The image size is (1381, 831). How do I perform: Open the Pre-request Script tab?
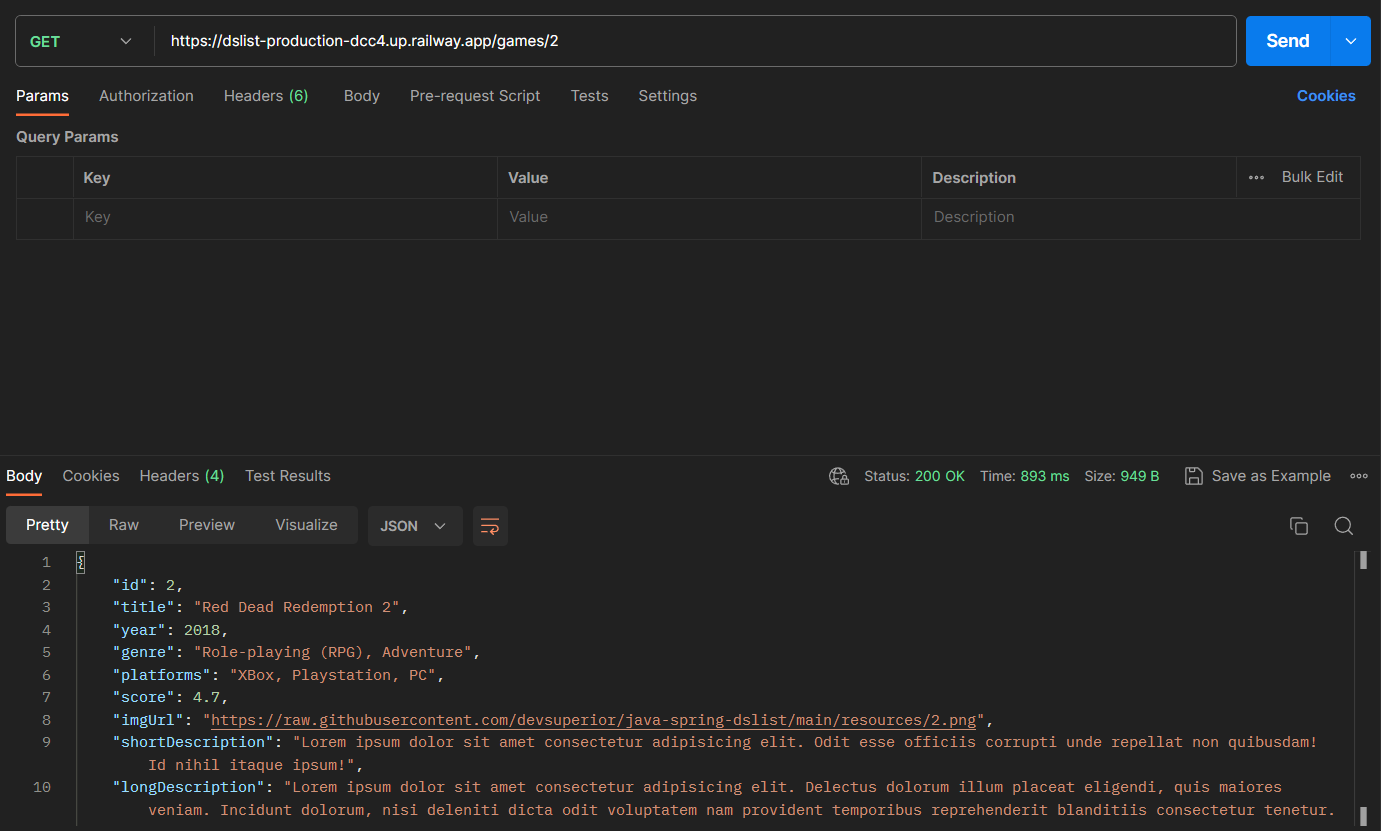pyautogui.click(x=475, y=96)
